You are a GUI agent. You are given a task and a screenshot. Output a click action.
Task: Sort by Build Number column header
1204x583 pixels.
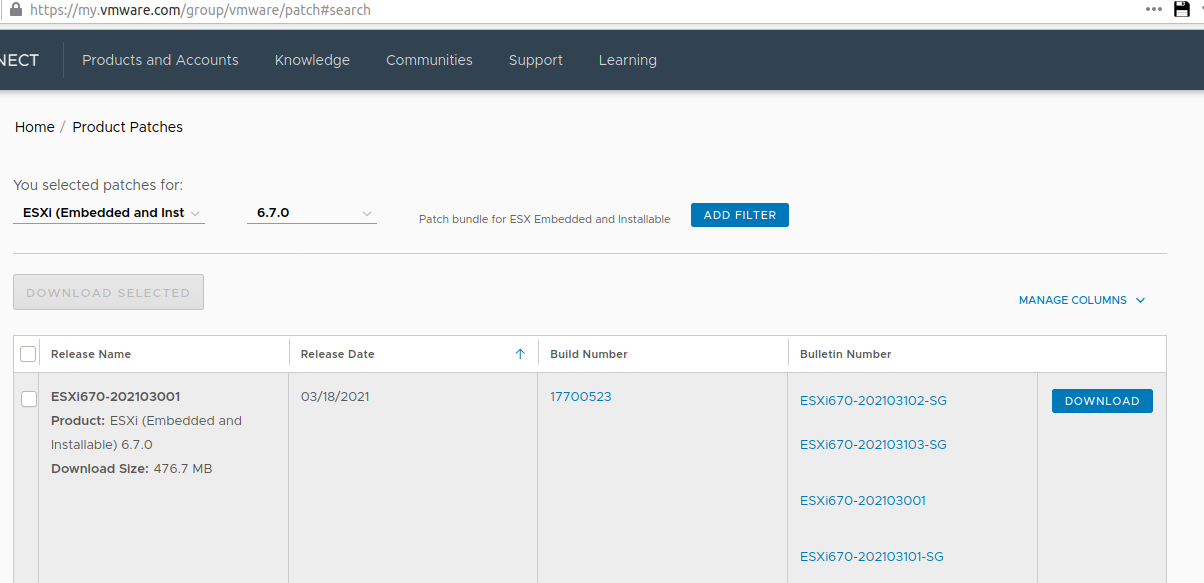click(589, 354)
